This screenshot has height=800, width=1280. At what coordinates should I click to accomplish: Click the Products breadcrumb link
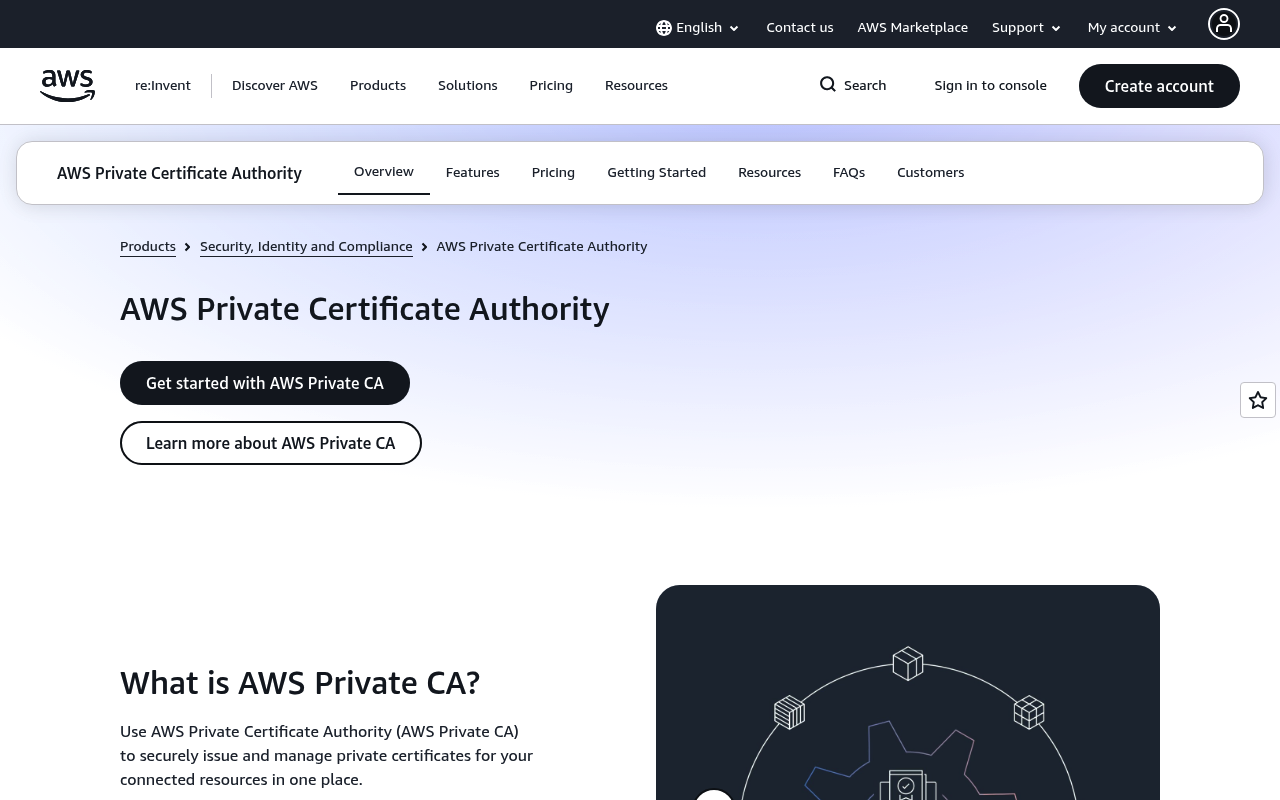[148, 247]
